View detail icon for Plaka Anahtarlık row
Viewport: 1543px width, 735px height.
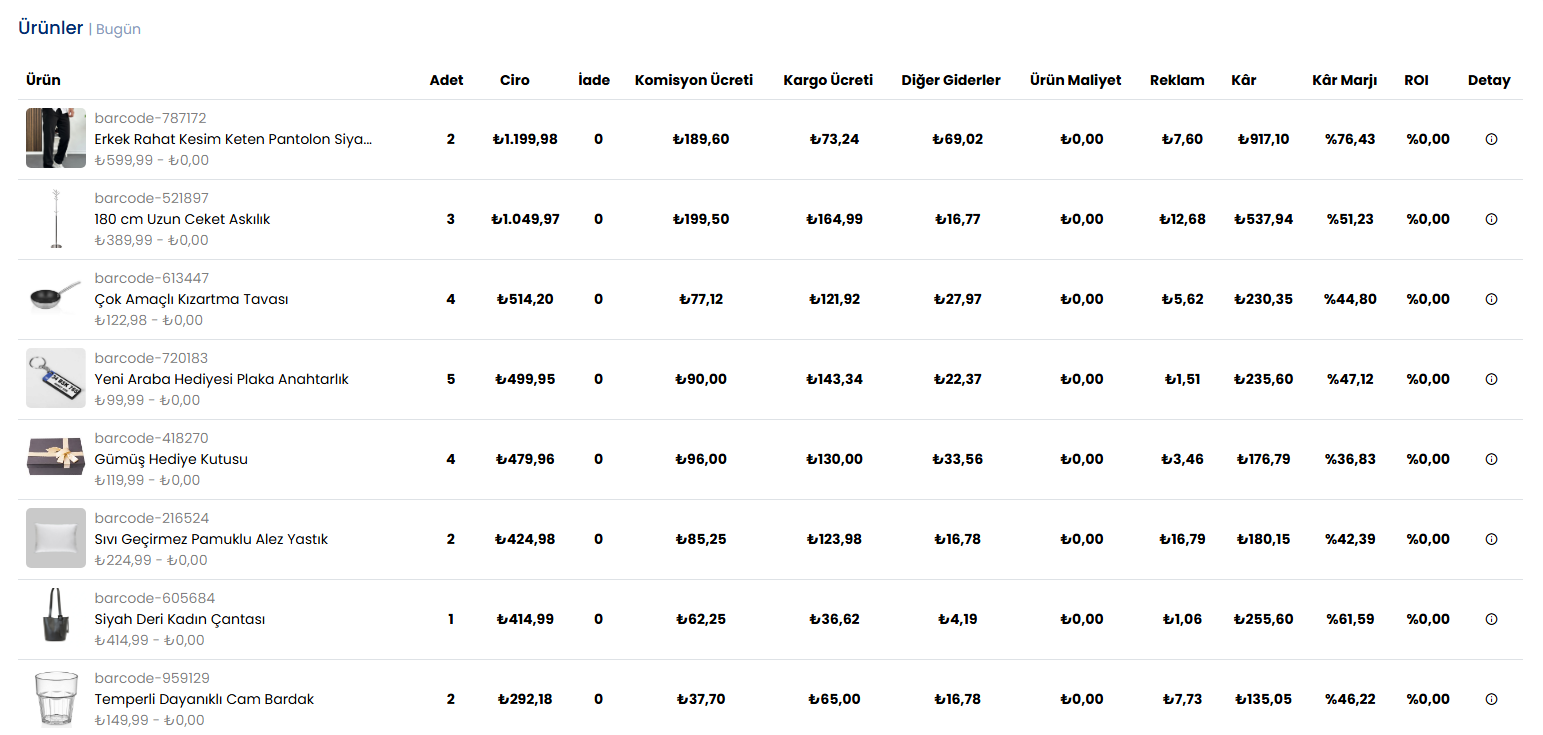[x=1491, y=379]
